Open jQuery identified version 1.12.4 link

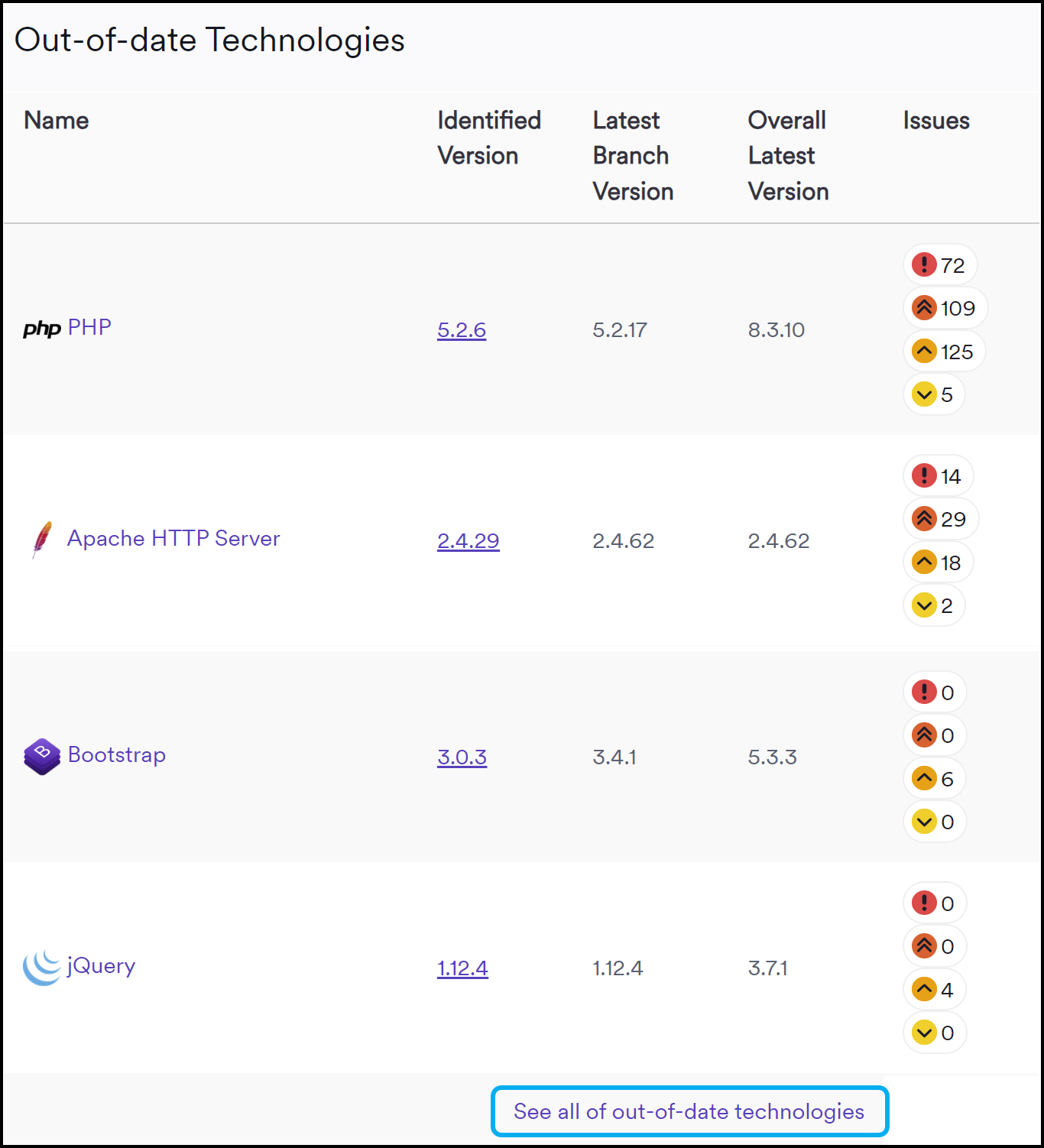(x=462, y=968)
